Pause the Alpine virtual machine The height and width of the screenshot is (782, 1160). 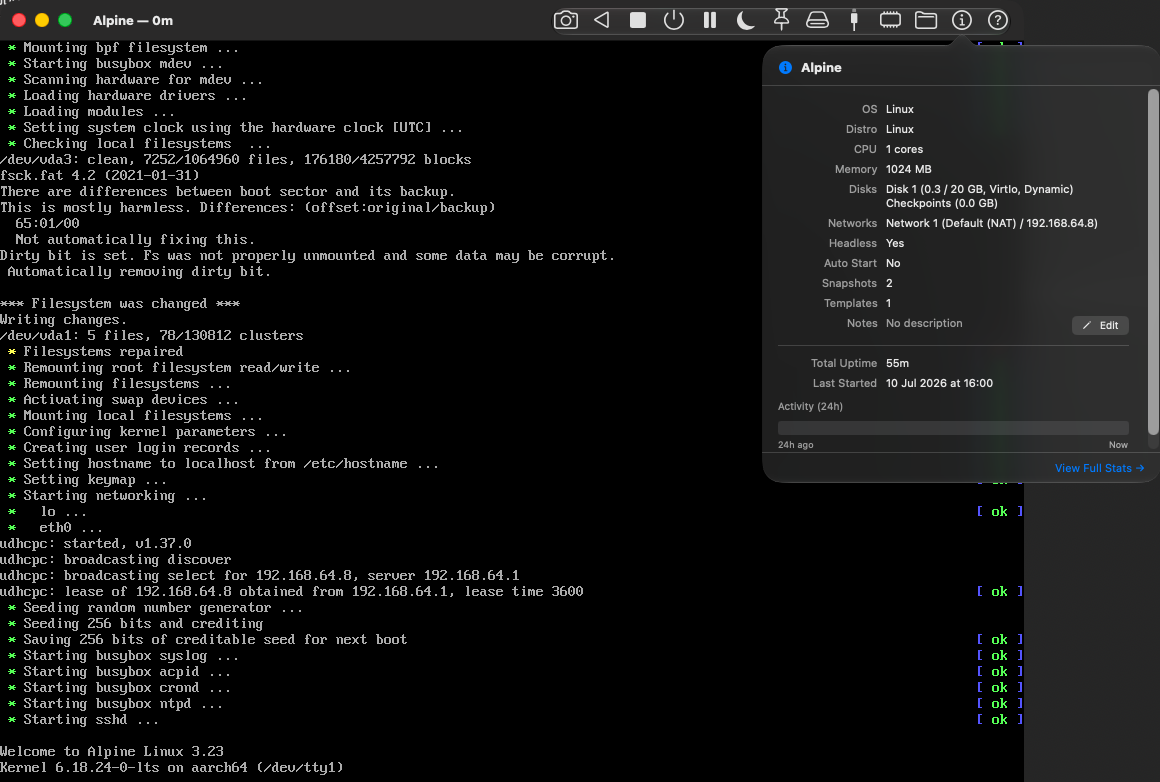click(709, 20)
